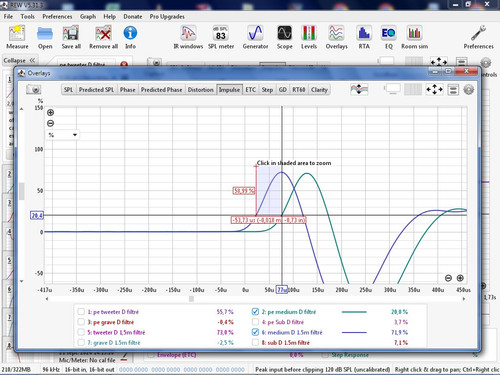Click the vertical axis scroll-up arrow
500x375 pixels.
click(x=22, y=109)
